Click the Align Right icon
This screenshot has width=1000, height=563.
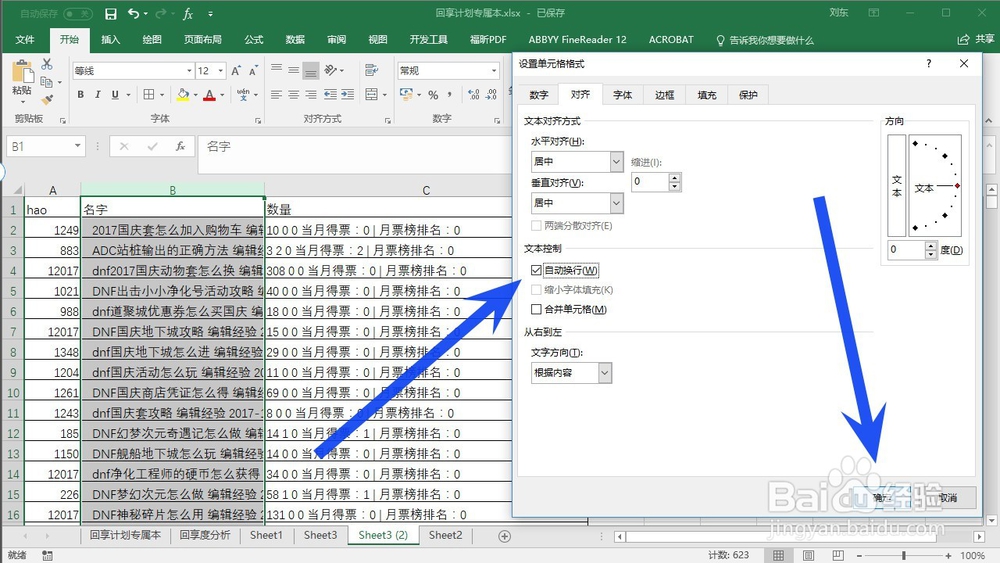click(x=311, y=94)
